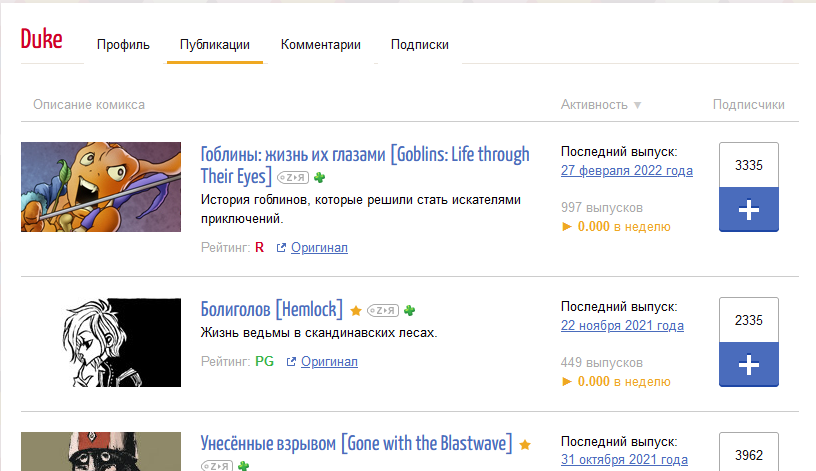Open last issue dated 22 ноября 2021 года

pos(622,326)
